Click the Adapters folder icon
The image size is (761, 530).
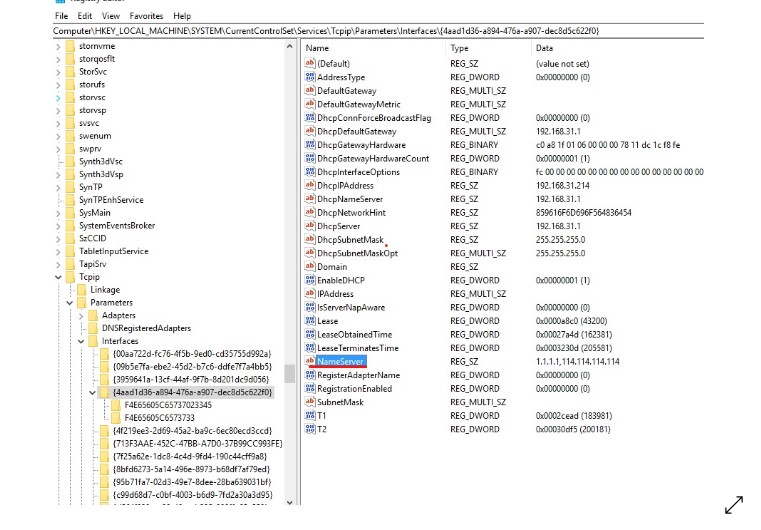[93, 315]
